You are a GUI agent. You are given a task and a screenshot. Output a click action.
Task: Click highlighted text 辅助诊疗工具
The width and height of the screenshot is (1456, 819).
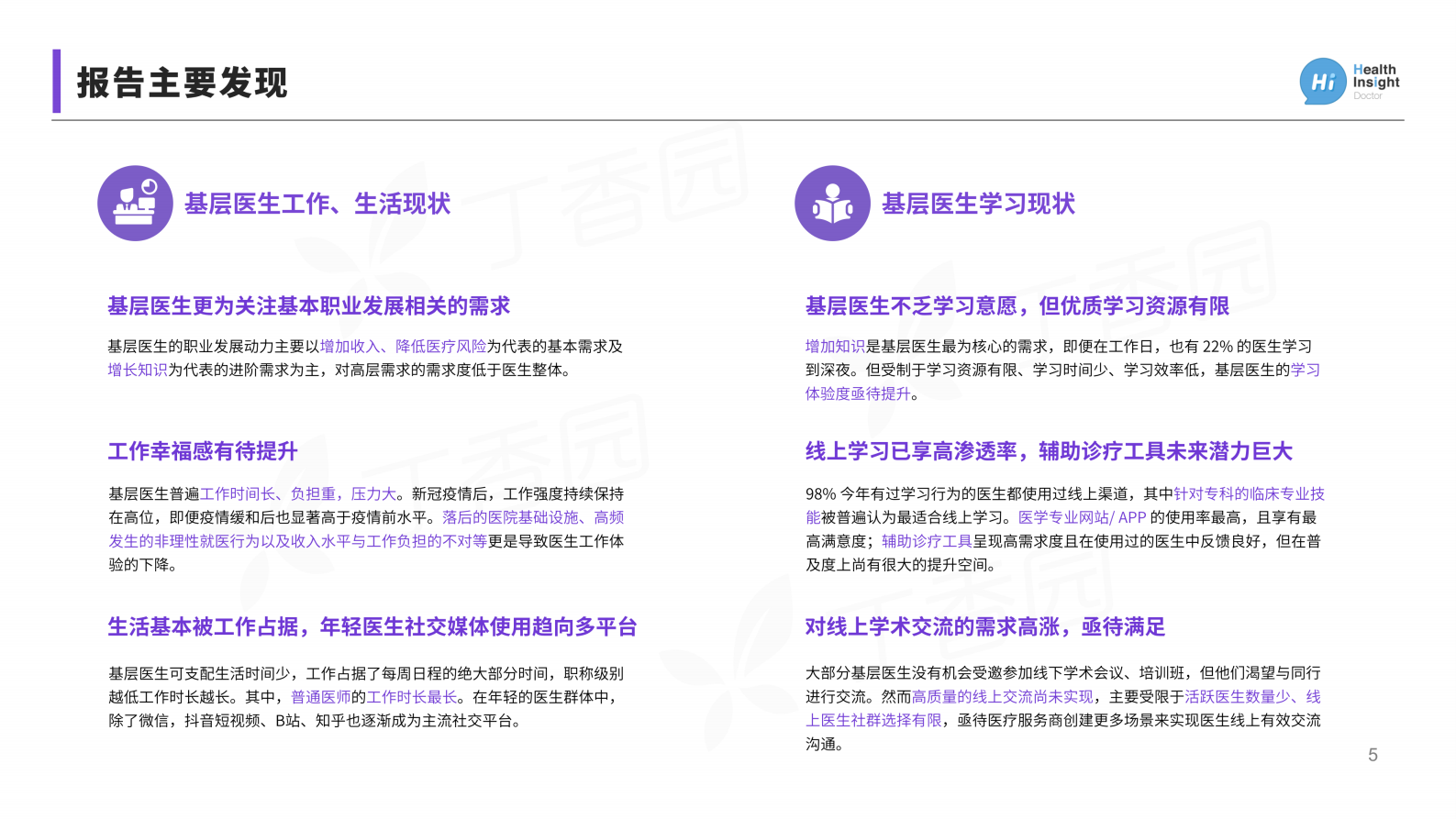click(x=927, y=542)
